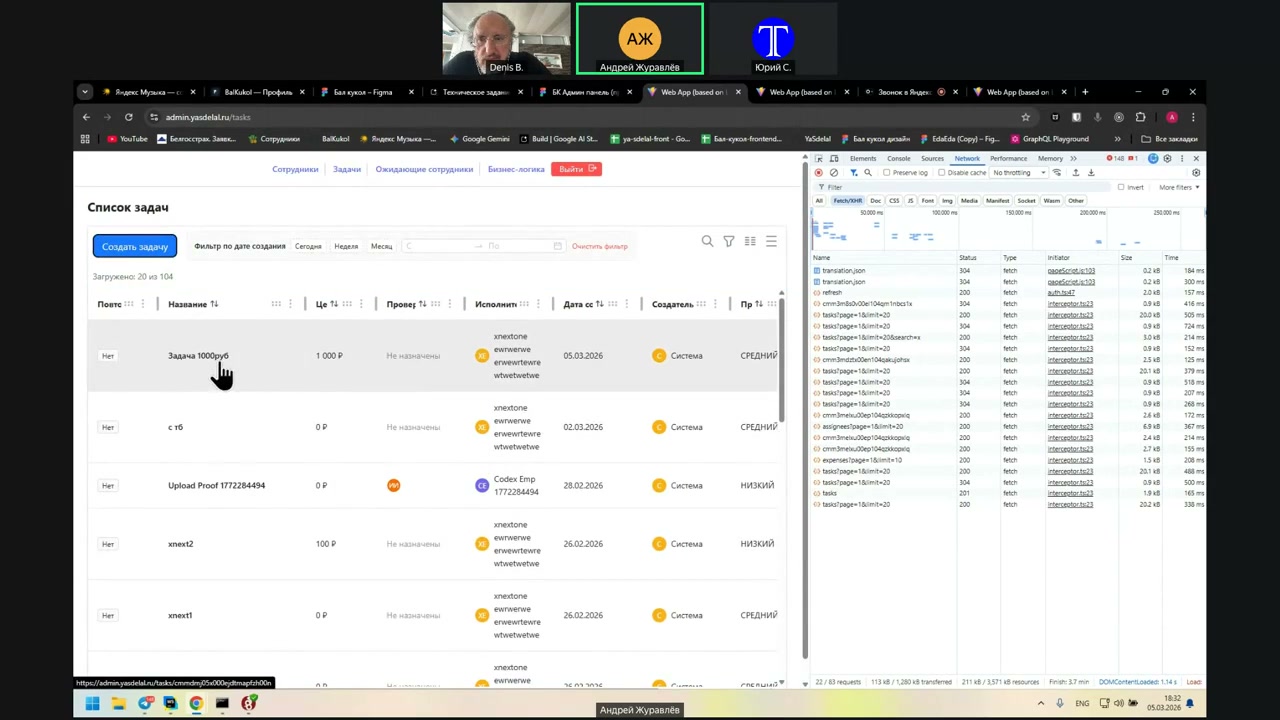The width and height of the screenshot is (1280, 720).
Task: Click the inspect element picker icon in DevTools
Action: (819, 159)
